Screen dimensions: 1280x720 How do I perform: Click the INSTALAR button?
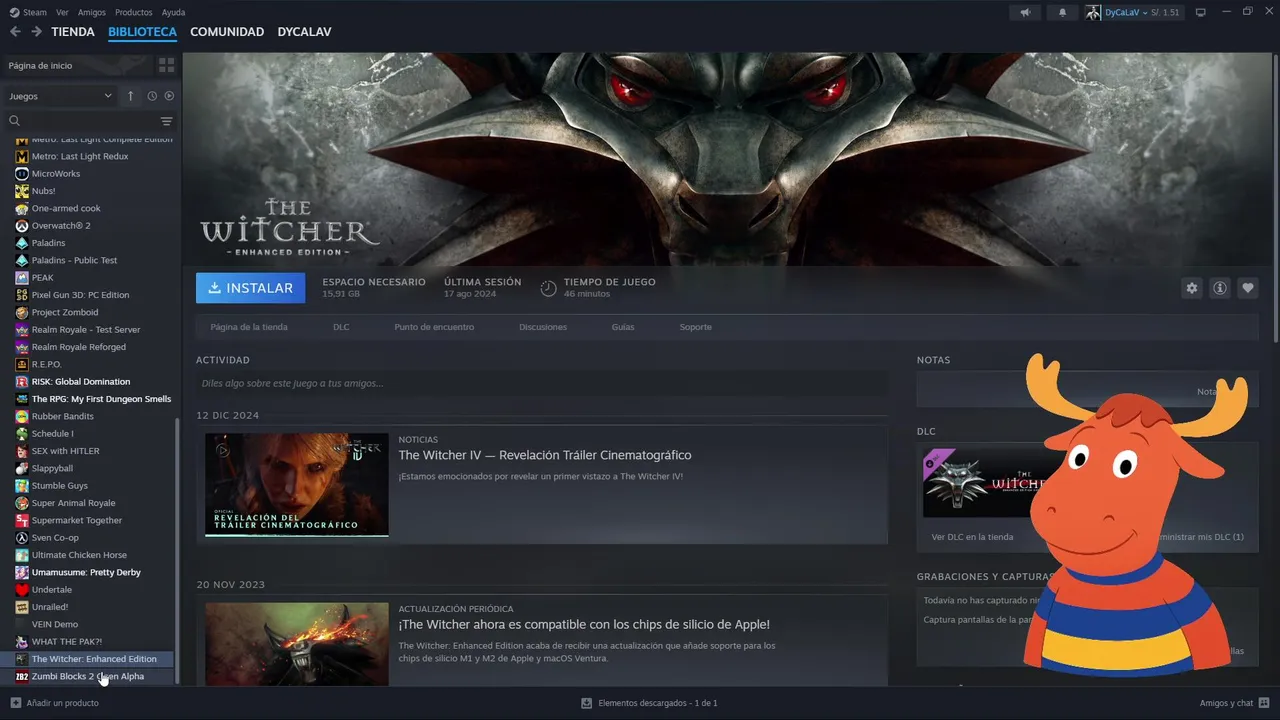(x=251, y=288)
